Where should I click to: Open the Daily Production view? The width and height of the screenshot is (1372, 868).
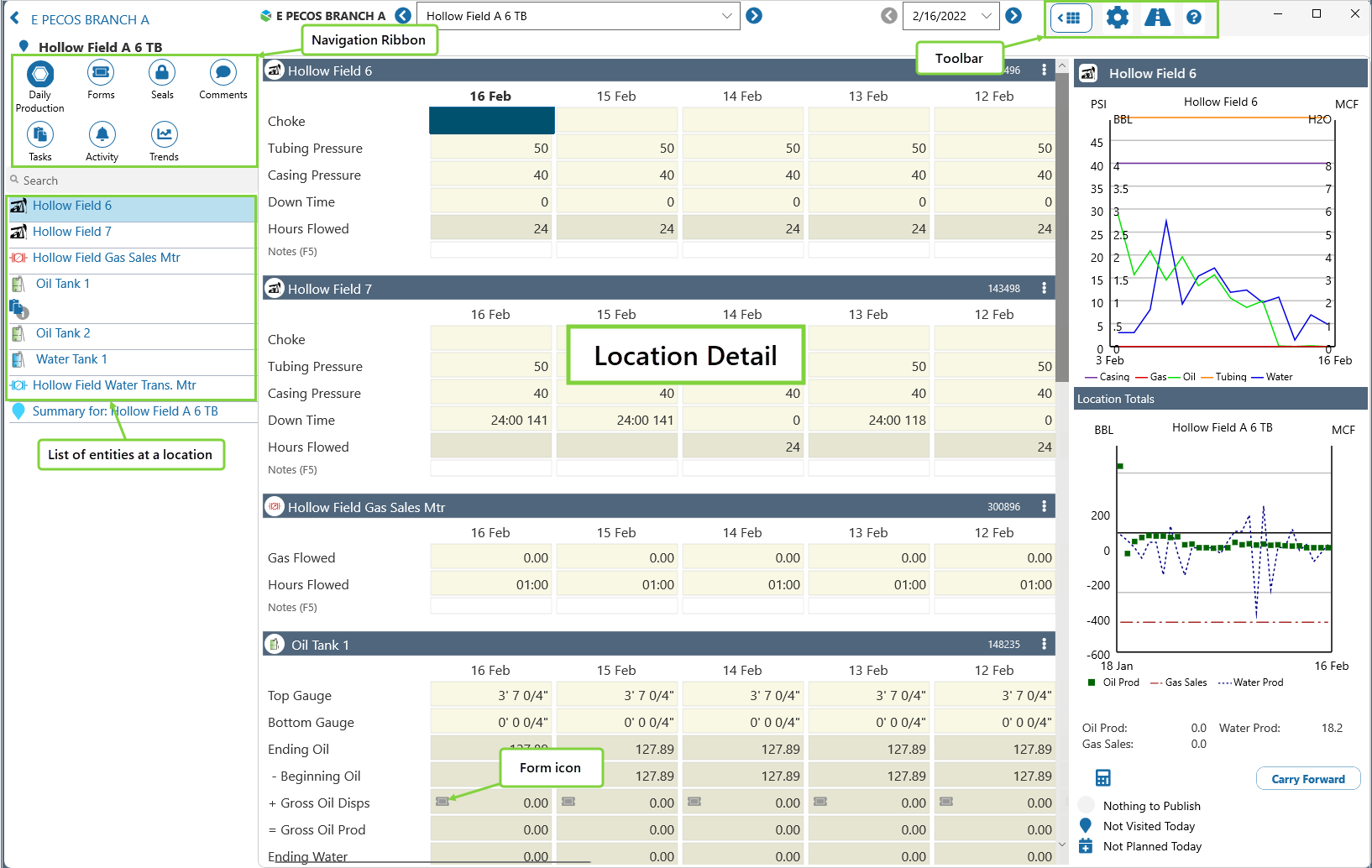[40, 75]
